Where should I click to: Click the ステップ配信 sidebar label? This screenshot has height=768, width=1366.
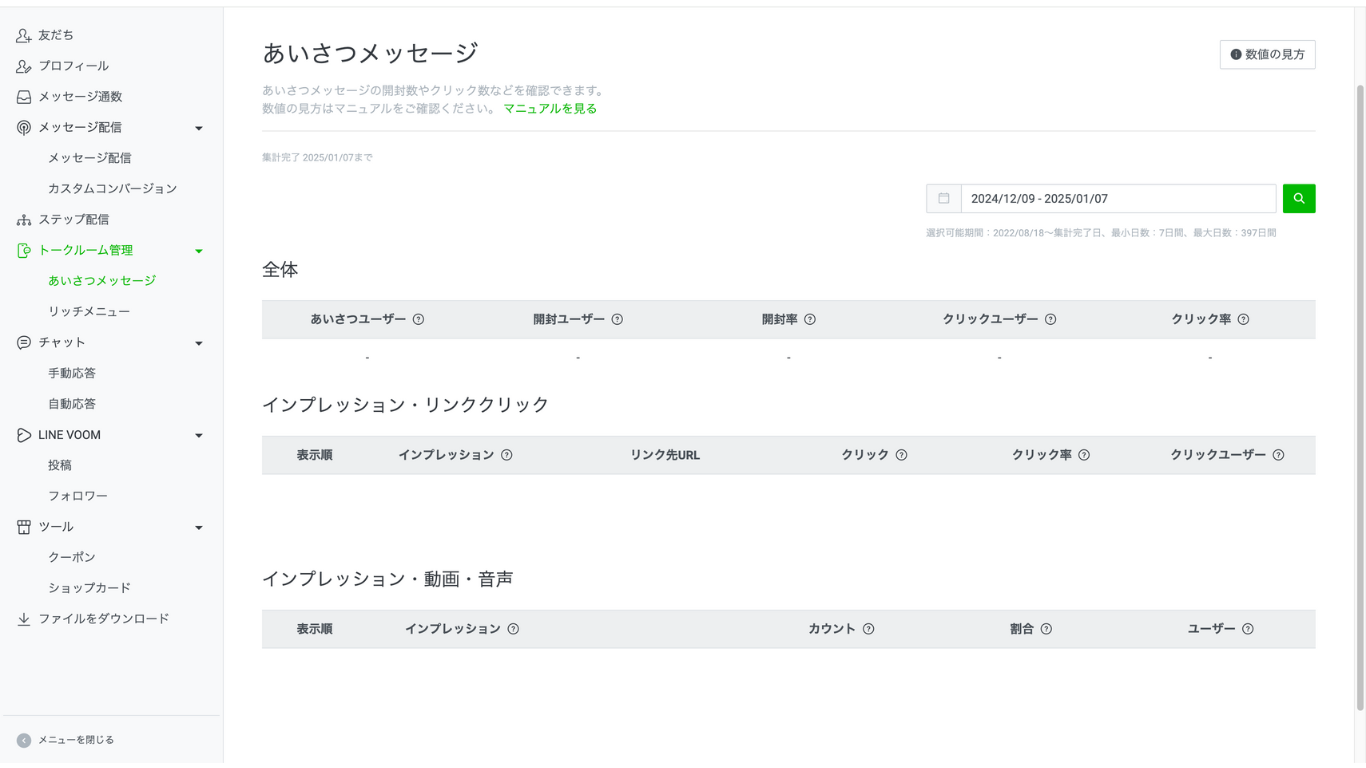tap(74, 219)
